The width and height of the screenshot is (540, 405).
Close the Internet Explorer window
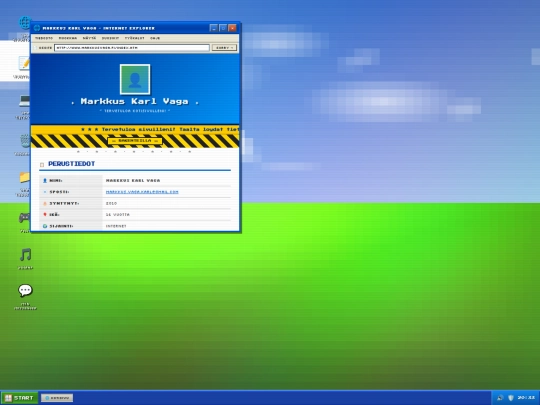pos(232,28)
